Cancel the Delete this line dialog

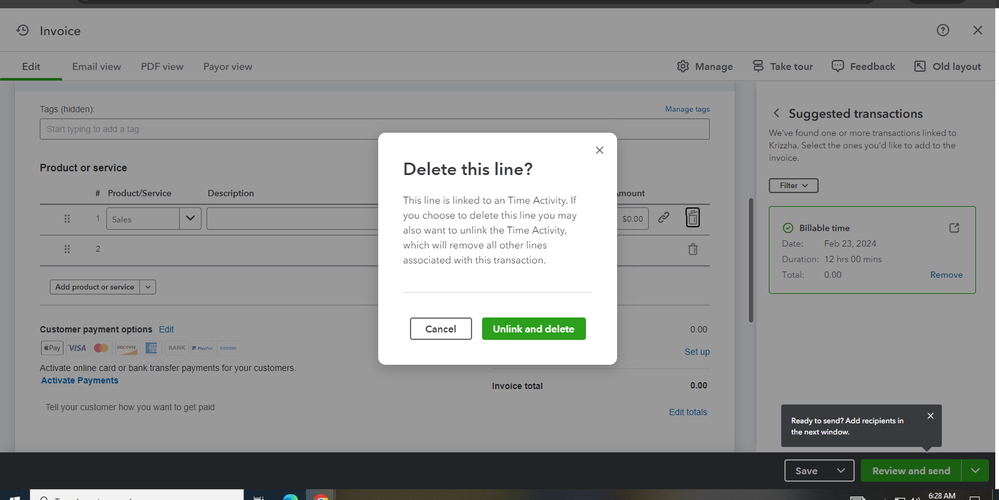(441, 329)
